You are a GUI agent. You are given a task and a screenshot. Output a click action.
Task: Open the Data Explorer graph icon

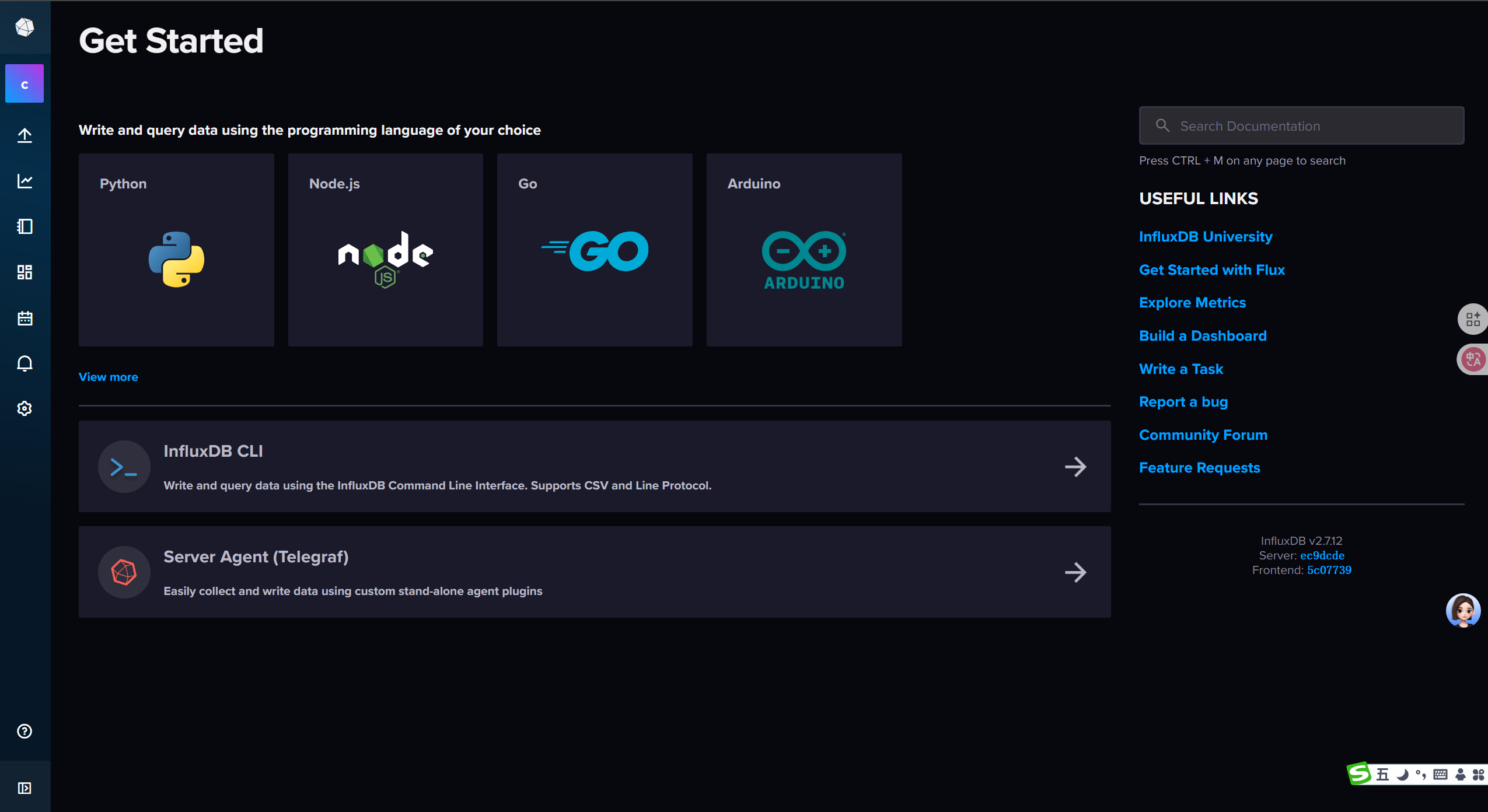25,181
